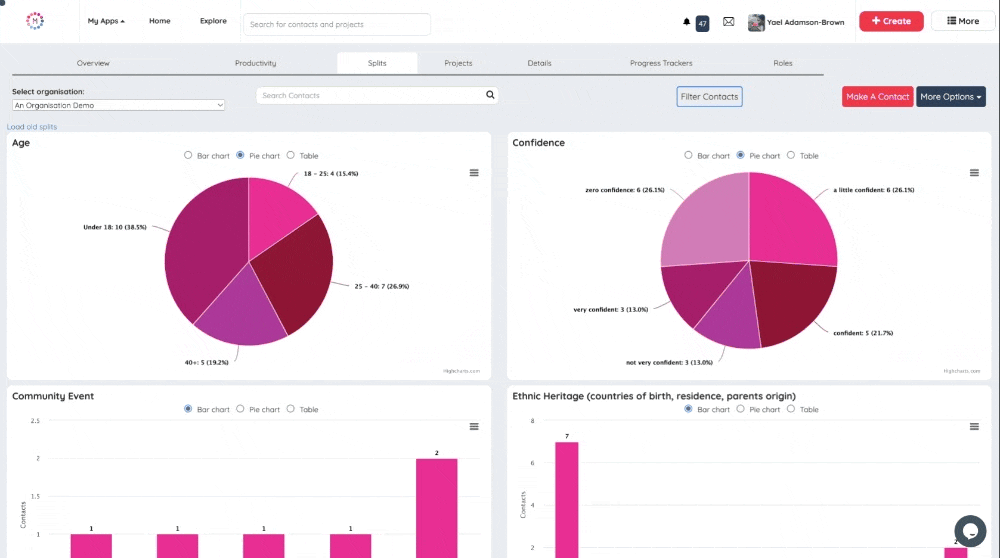1000x558 pixels.
Task: Open Select organisation dropdown
Action: tap(119, 105)
